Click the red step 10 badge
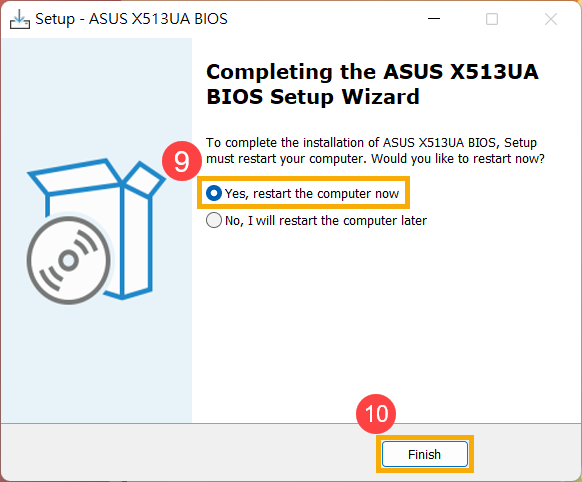This screenshot has width=582, height=482. click(376, 414)
